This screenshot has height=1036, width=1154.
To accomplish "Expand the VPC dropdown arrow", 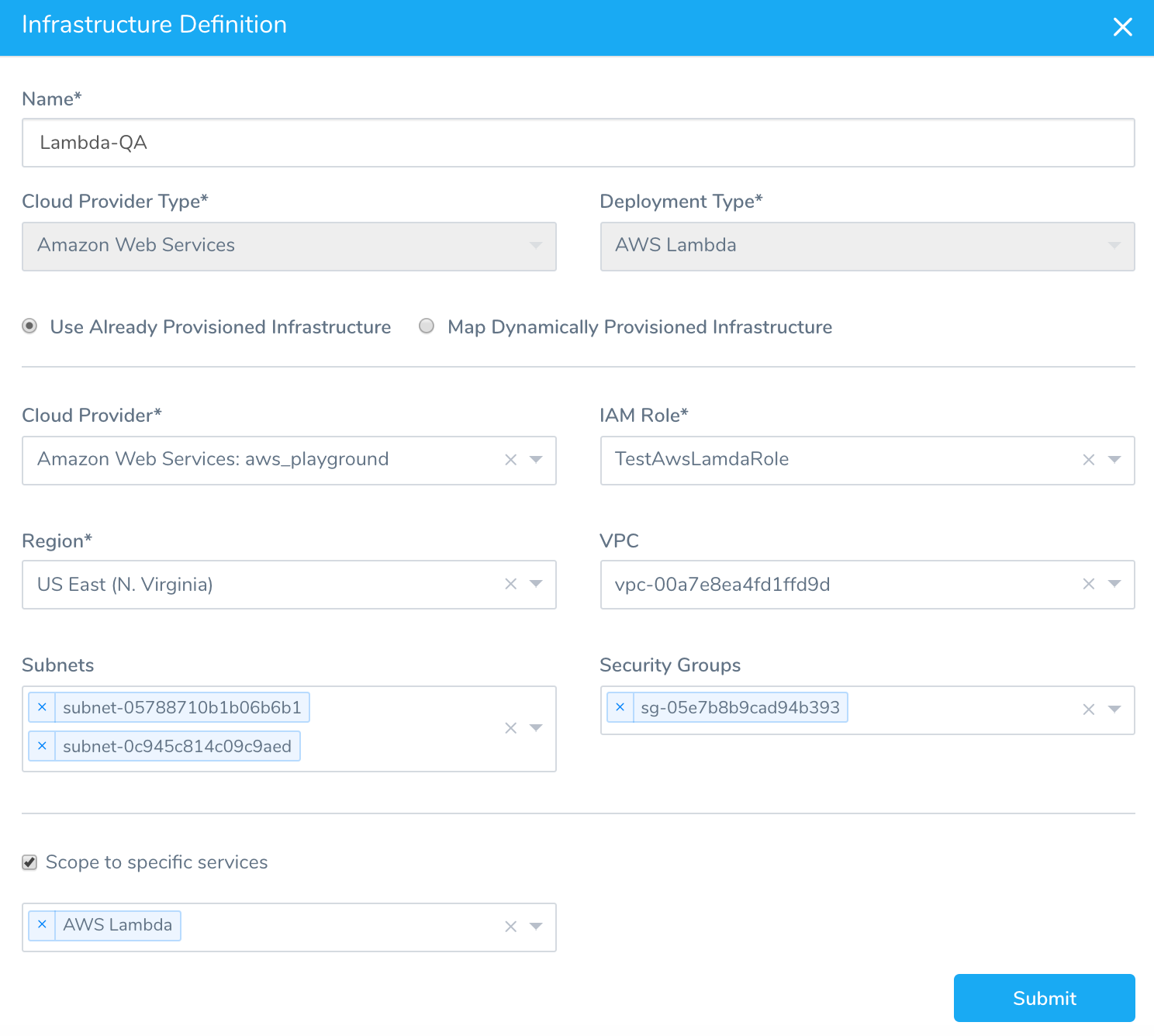I will click(x=1114, y=584).
